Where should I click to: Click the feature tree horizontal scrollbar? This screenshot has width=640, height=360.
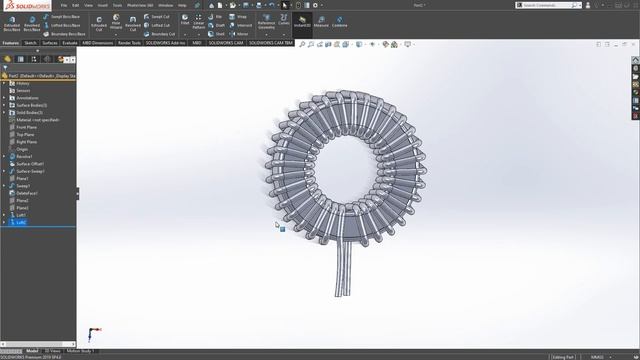point(38,344)
